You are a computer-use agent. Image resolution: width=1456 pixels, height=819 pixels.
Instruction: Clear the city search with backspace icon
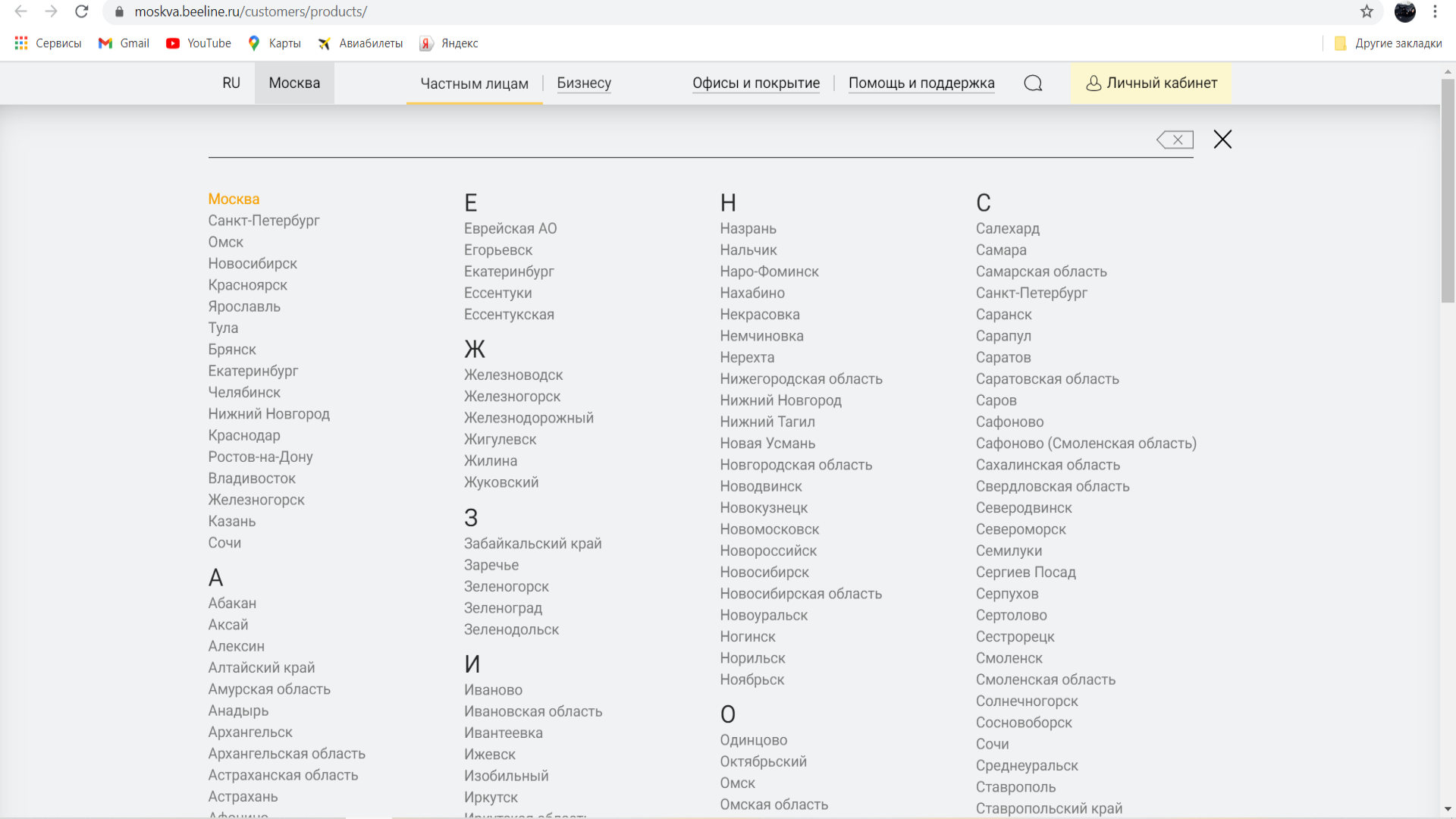click(x=1175, y=140)
